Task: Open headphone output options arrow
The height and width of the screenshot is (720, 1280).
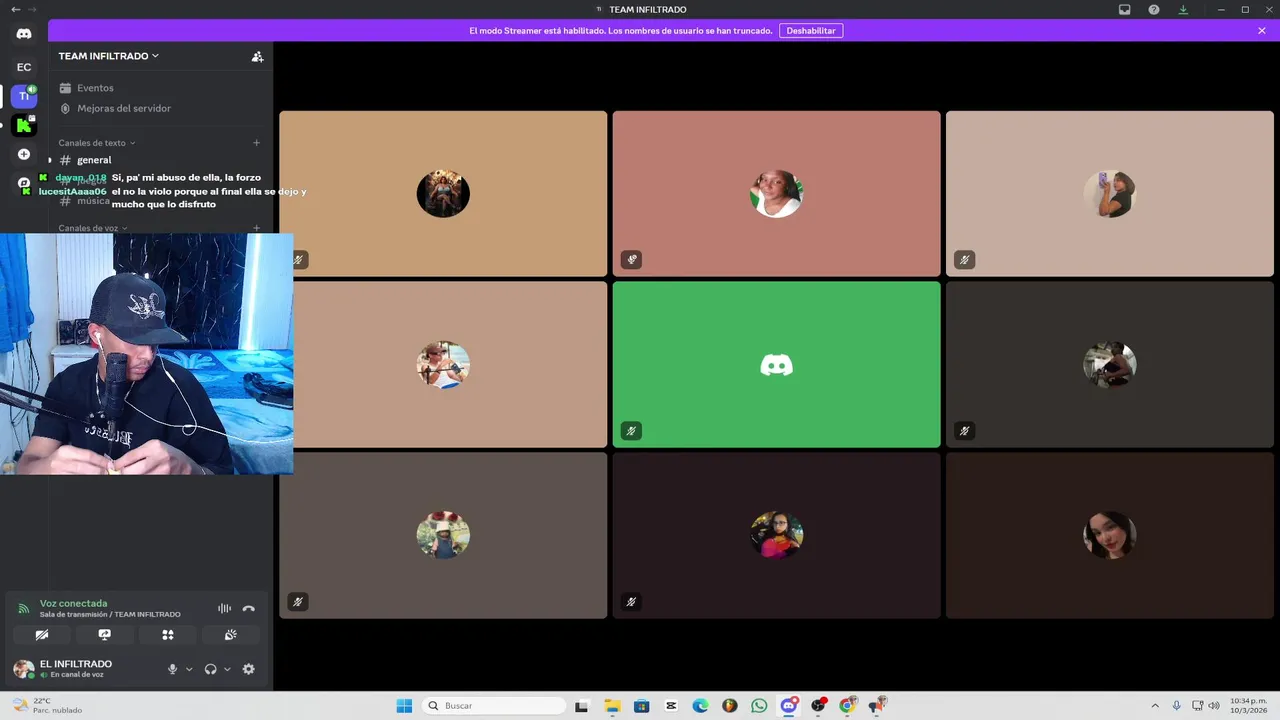Action: 227,669
